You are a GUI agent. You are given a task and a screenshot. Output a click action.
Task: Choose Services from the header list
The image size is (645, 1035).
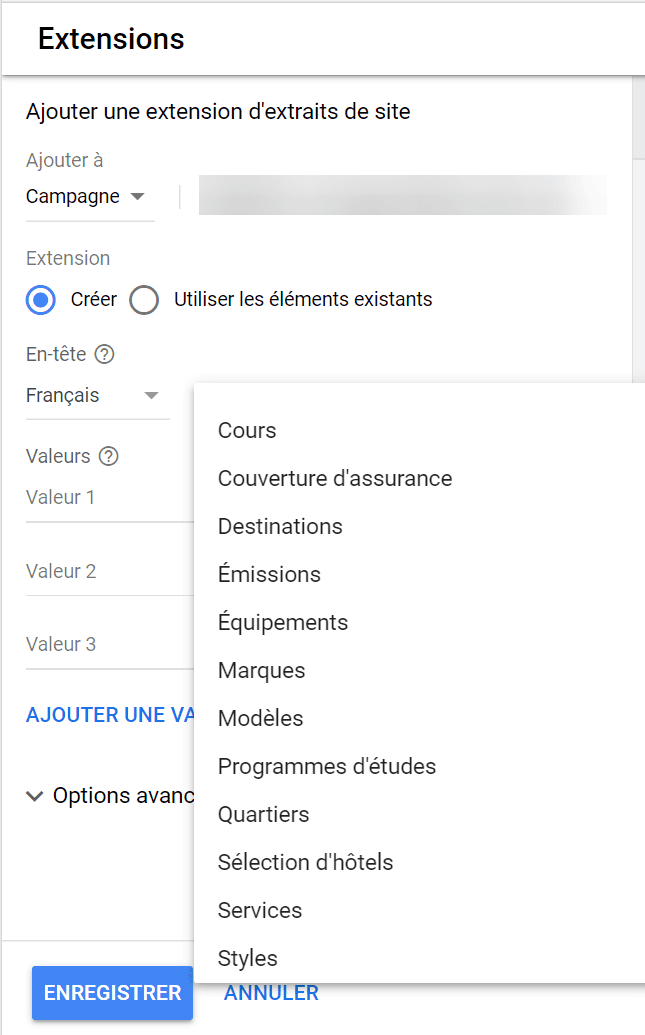coord(260,910)
